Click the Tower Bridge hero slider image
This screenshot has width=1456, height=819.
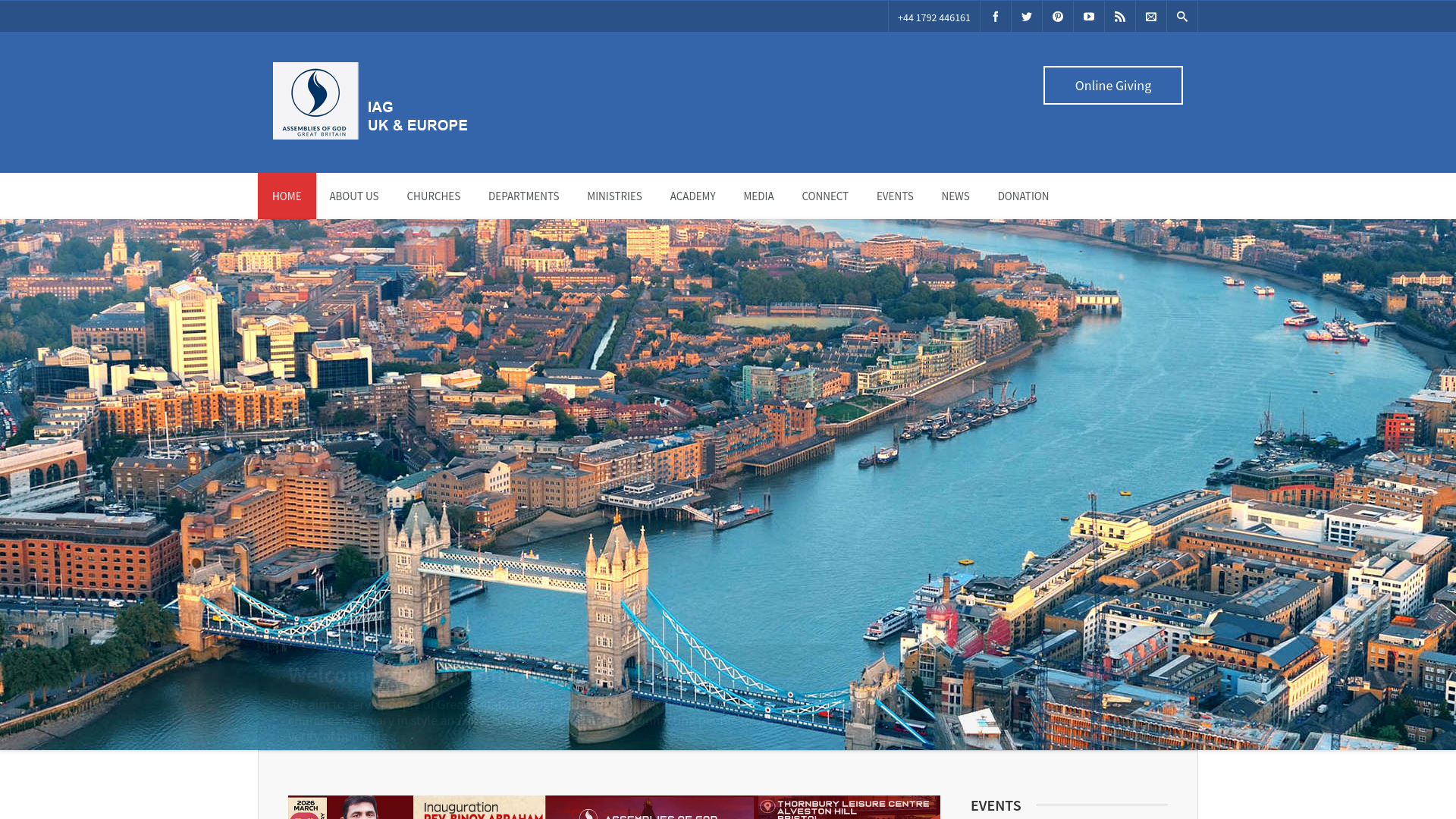coord(728,485)
